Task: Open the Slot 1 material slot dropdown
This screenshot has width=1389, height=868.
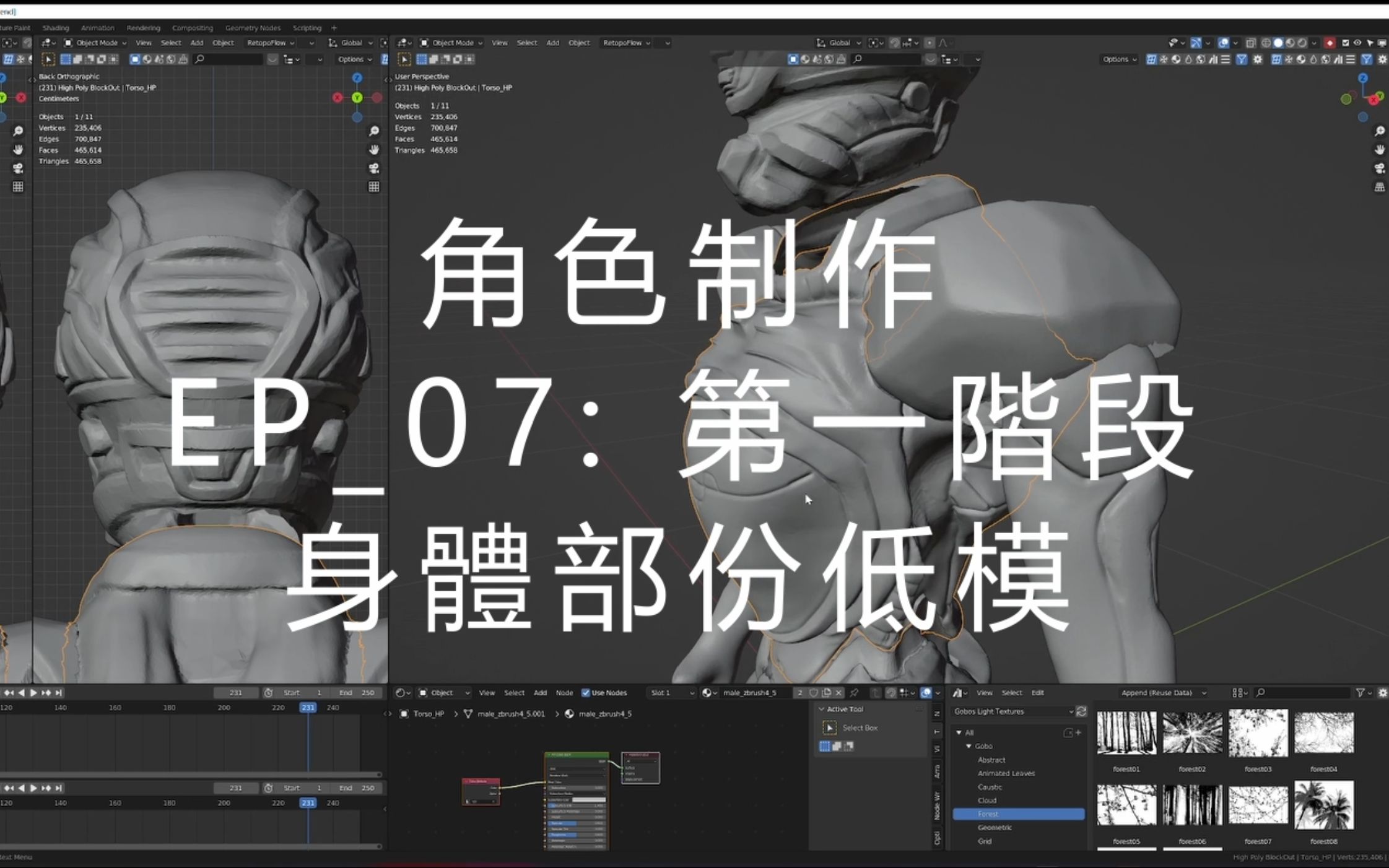Action: 671,693
